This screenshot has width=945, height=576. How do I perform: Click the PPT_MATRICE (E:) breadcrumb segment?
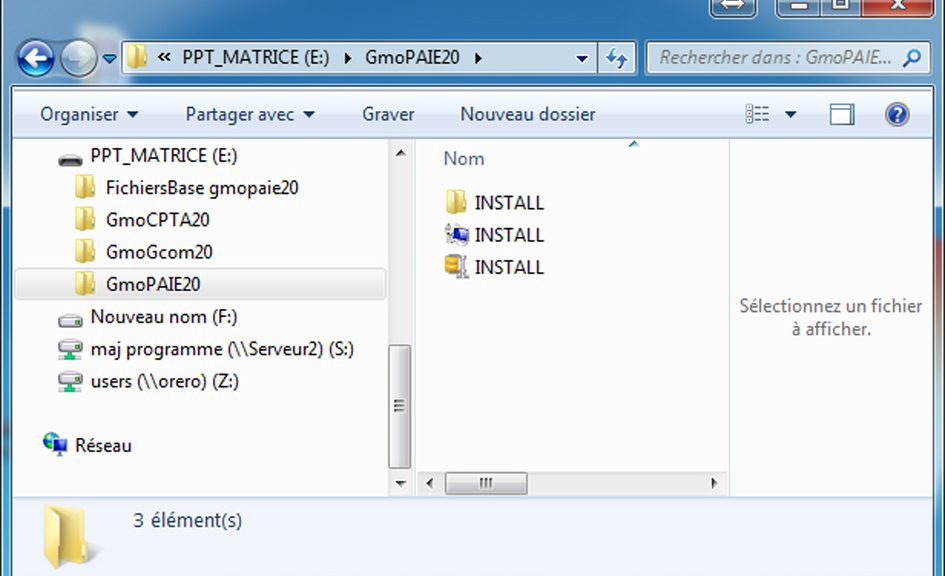coord(256,58)
